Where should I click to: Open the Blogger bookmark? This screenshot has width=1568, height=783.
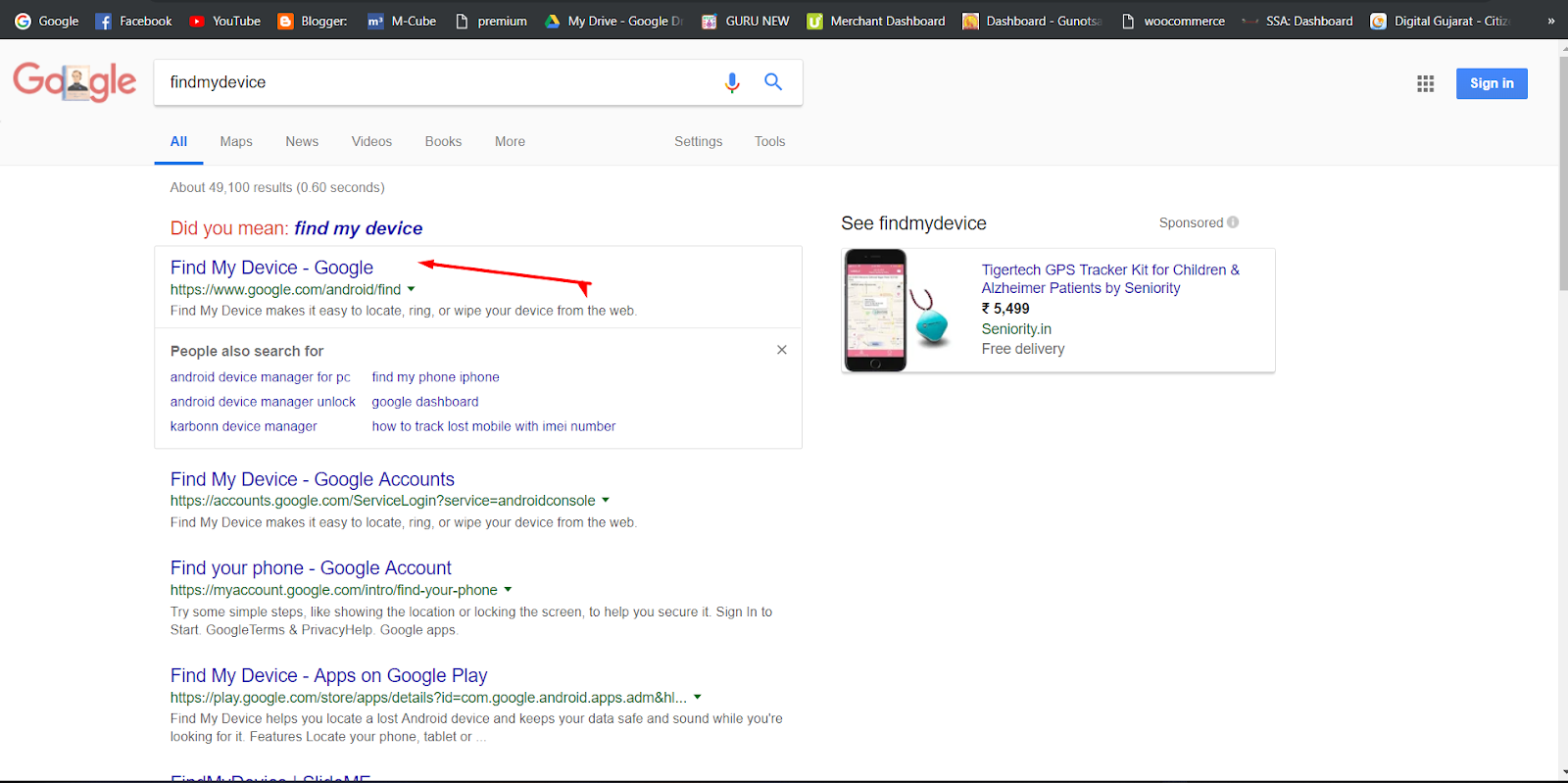click(313, 21)
